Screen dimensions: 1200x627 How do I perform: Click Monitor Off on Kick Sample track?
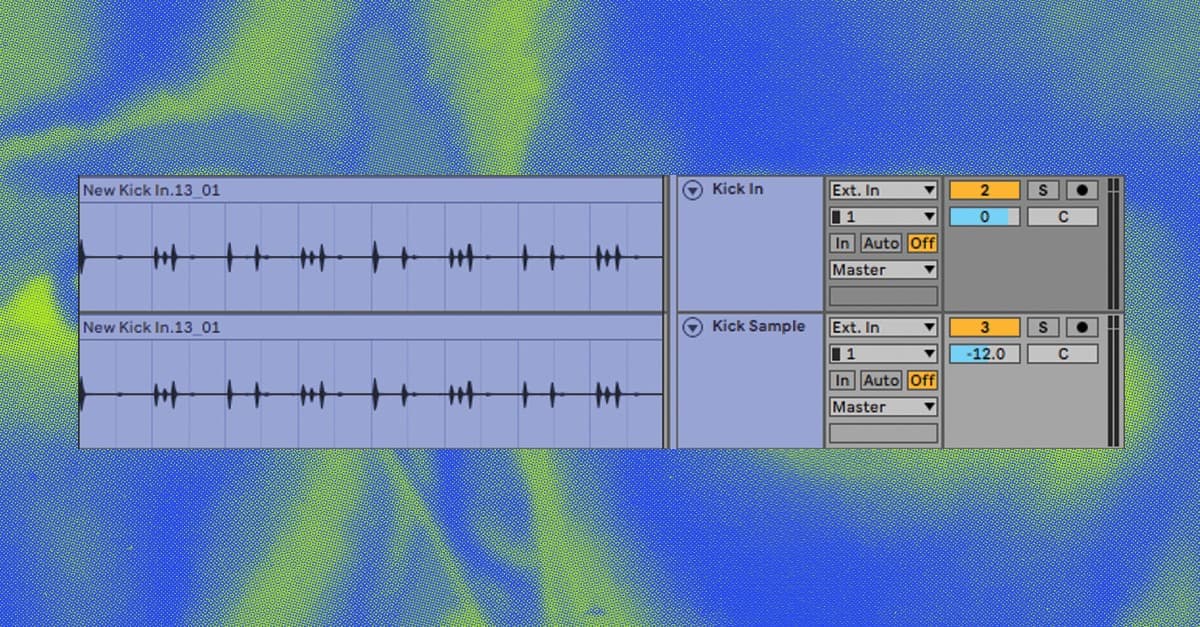point(922,380)
